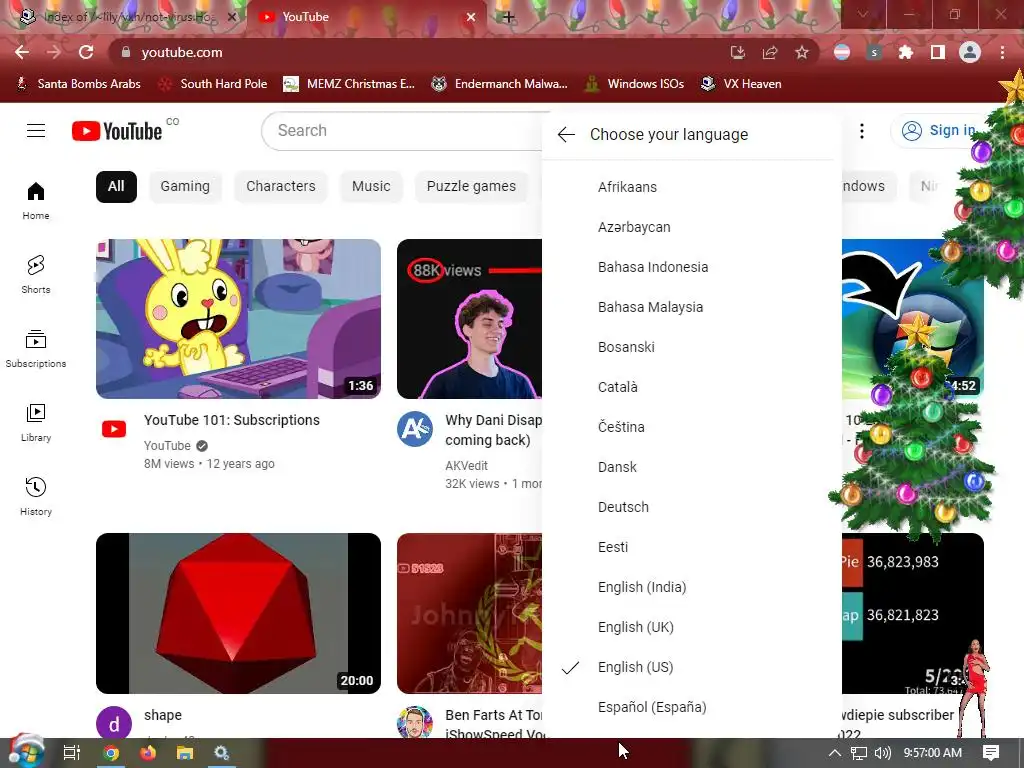Open Library in the sidebar
This screenshot has height=768, width=1024.
click(36, 423)
